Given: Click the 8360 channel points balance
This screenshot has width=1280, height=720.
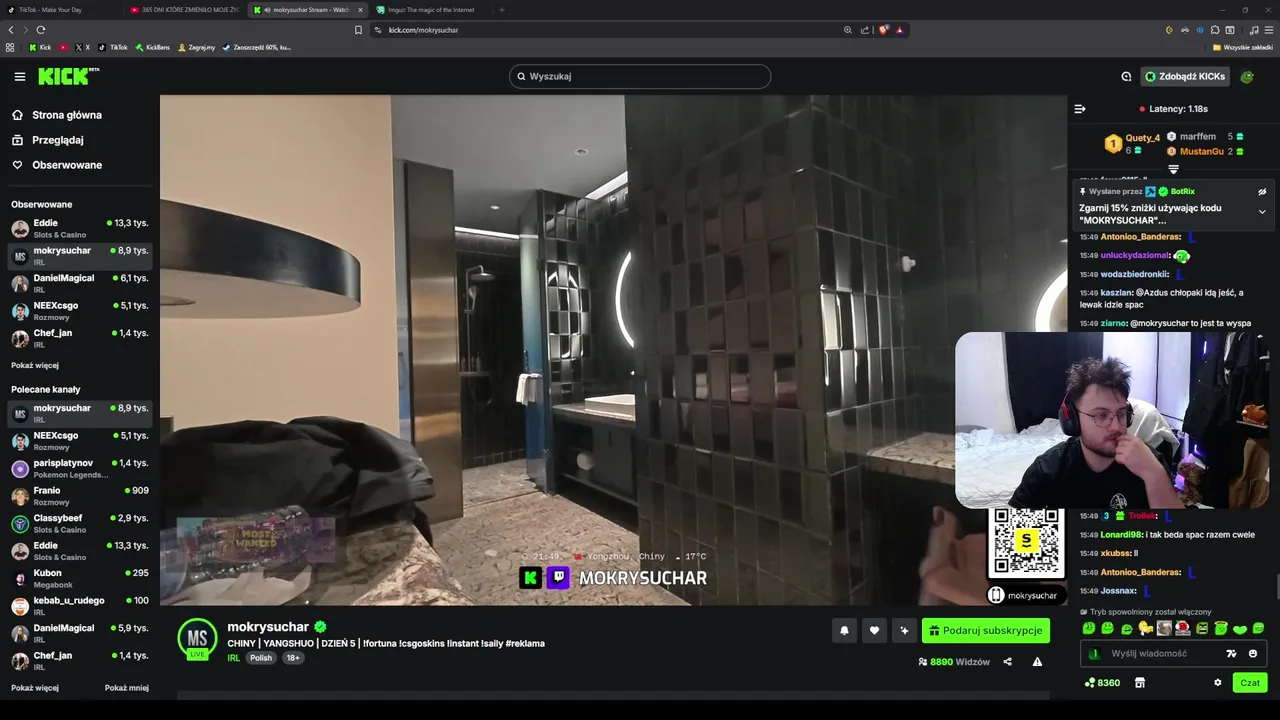Looking at the screenshot, I should pos(1103,683).
